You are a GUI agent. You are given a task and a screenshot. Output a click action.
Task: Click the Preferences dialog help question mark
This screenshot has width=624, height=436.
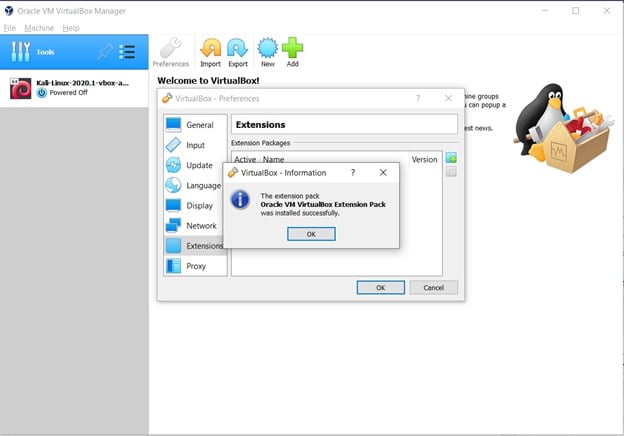pos(418,98)
